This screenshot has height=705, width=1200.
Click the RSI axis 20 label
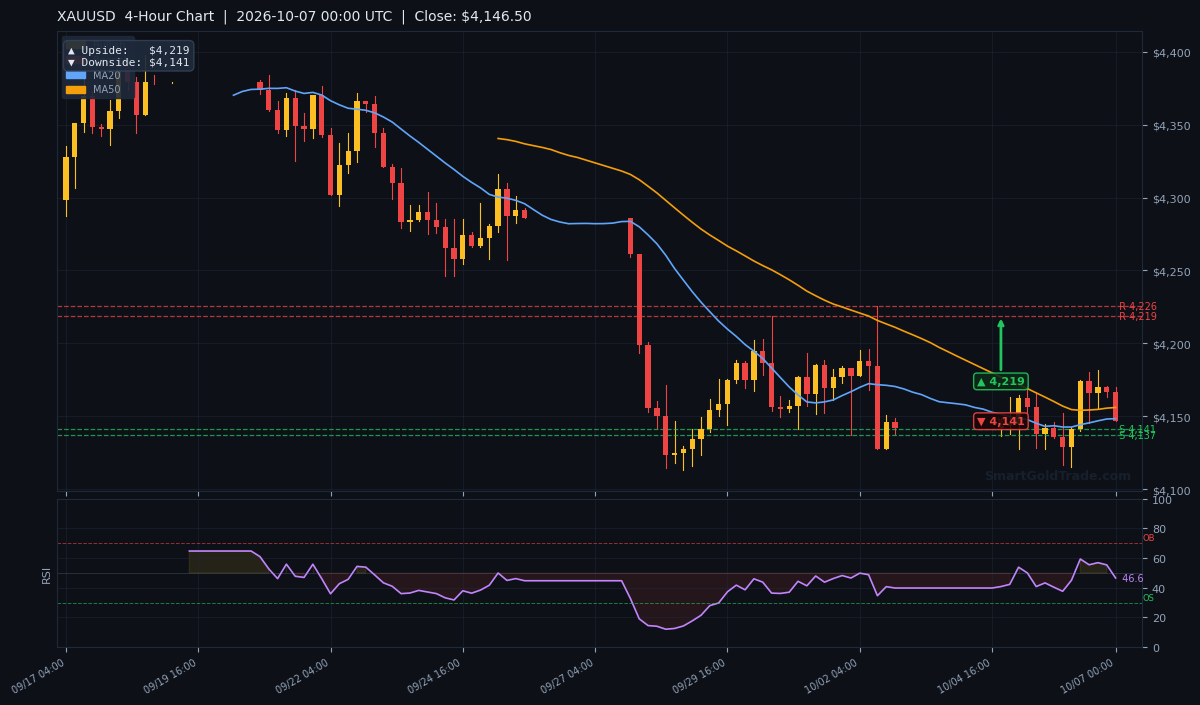point(1159,618)
